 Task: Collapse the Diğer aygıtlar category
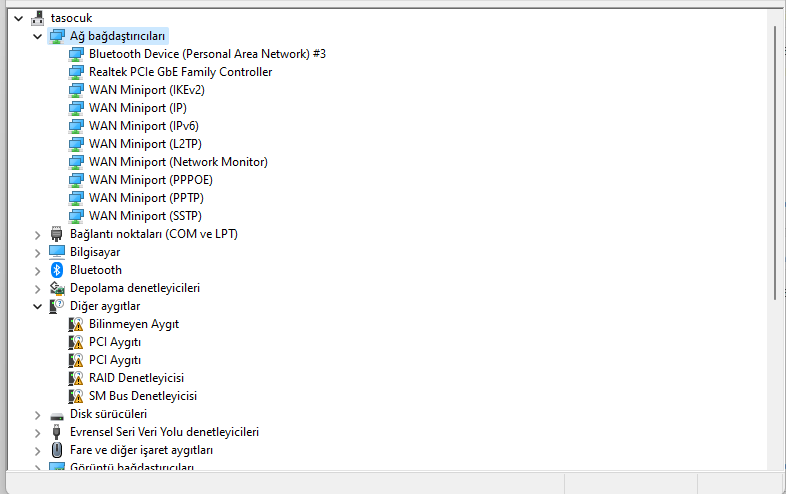point(38,306)
